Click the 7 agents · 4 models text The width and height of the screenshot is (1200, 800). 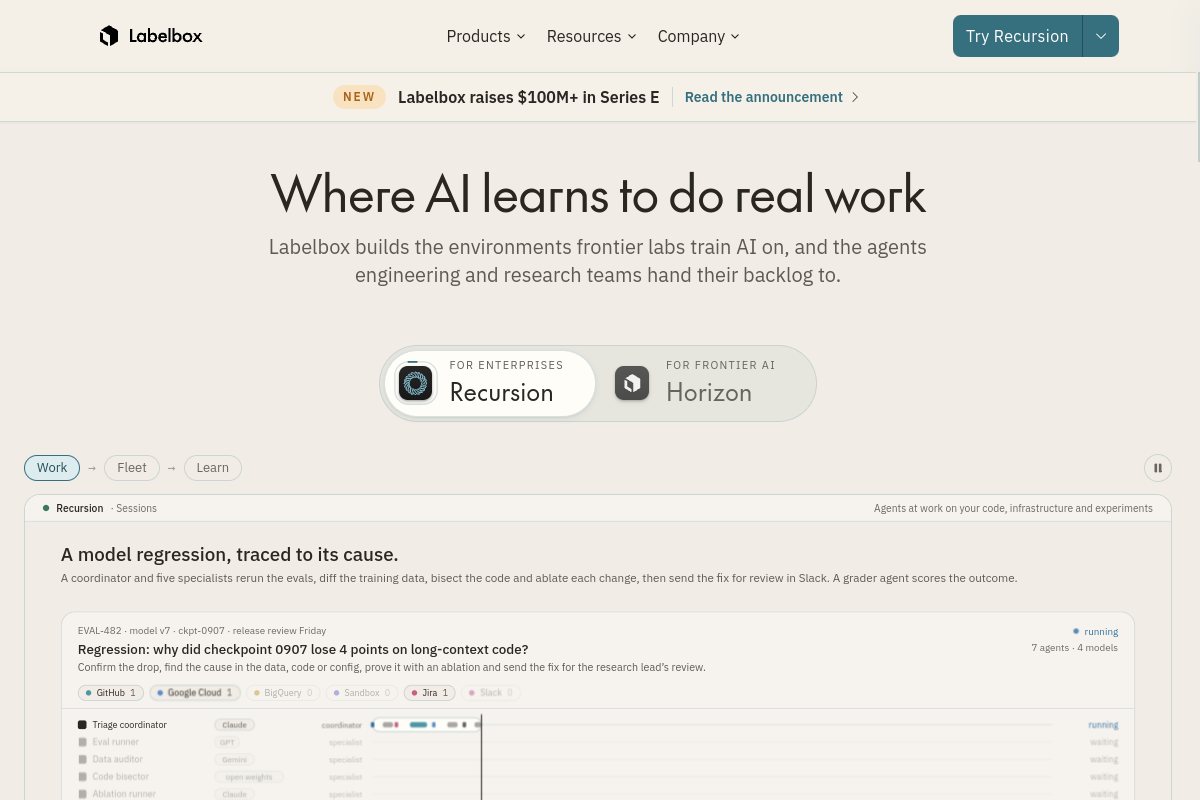(1075, 648)
